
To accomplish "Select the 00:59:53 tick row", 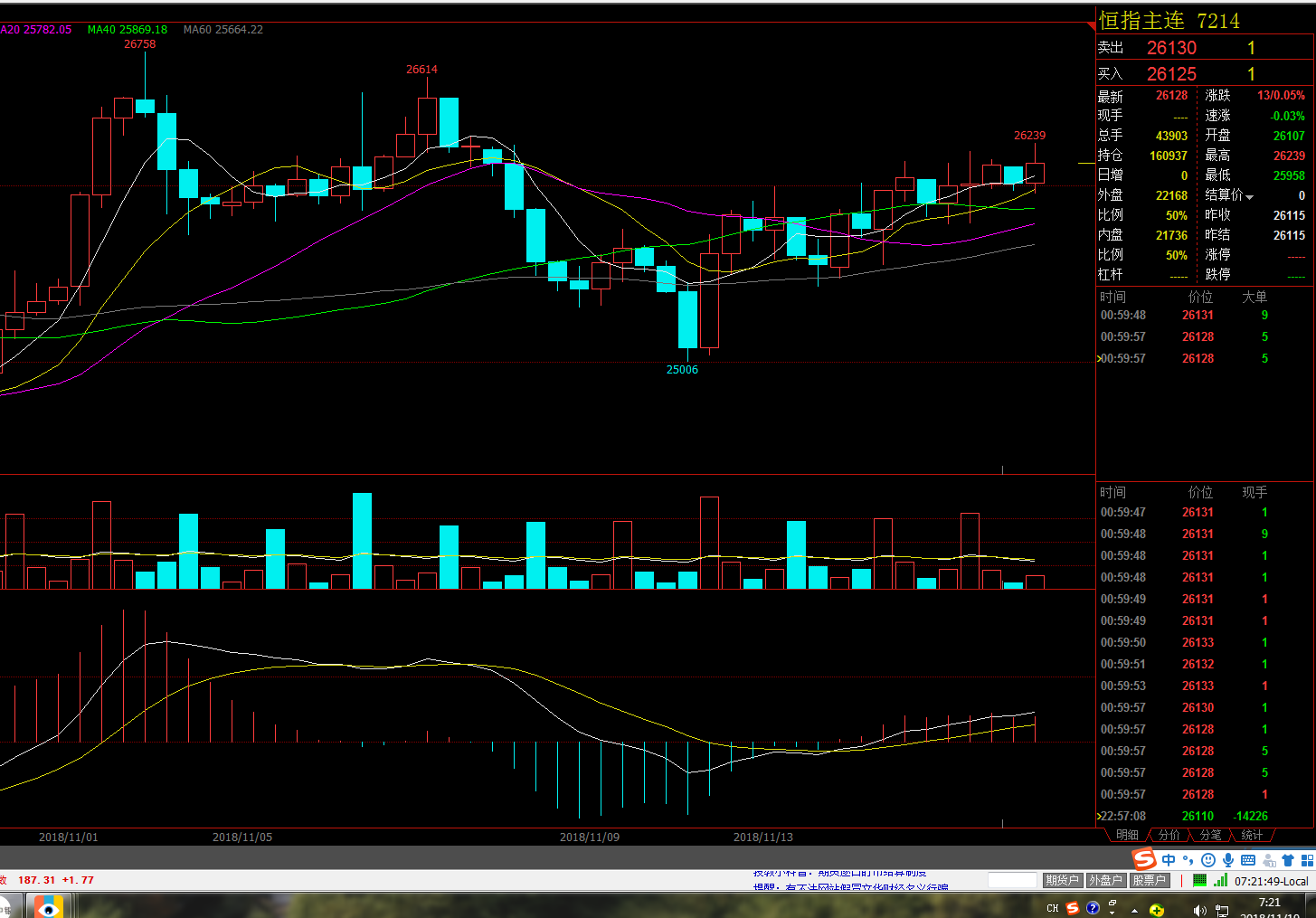I will (x=1204, y=686).
